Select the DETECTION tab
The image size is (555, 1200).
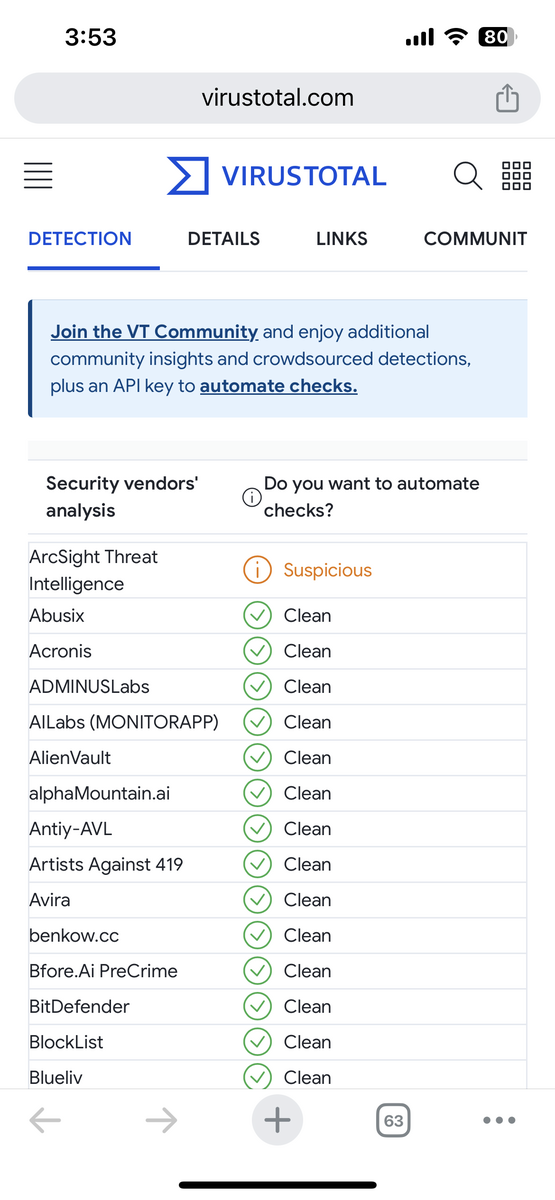pos(80,239)
